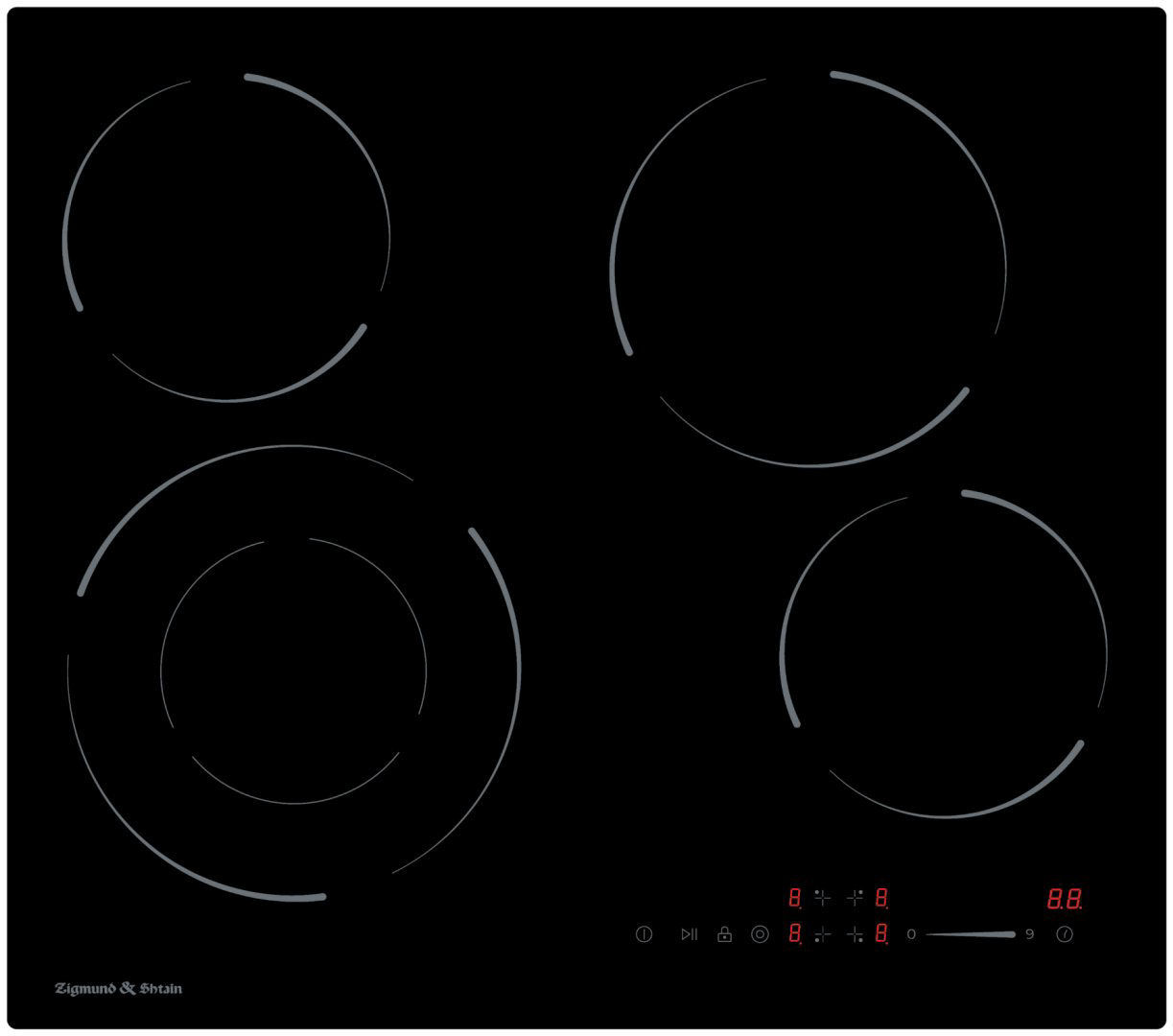Tap the rear-right zone heat level display
Screen dimensions: 1173x1036
coord(882,899)
